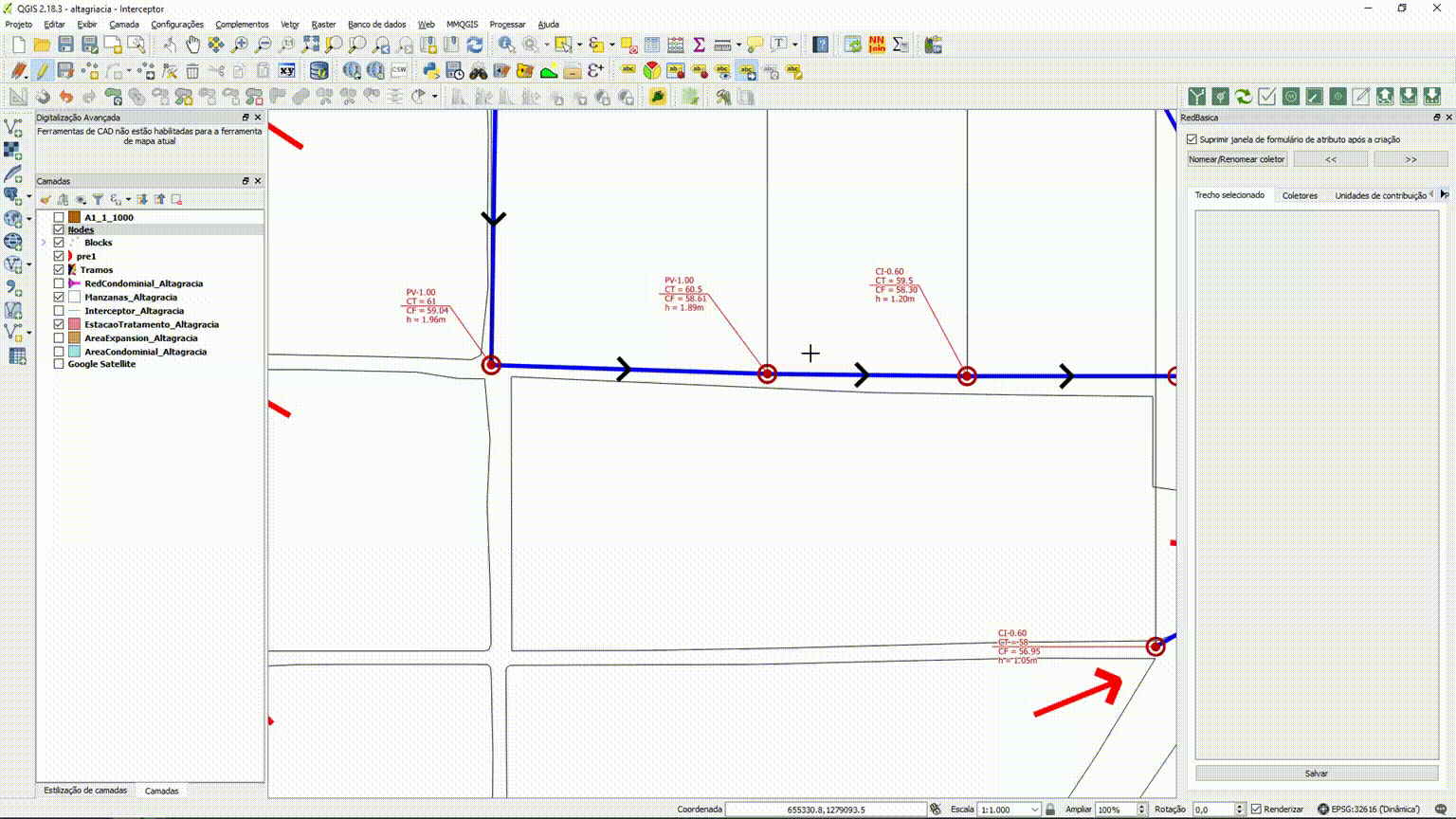1456x819 pixels.
Task: Open the Identify Features tool
Action: pyautogui.click(x=506, y=45)
